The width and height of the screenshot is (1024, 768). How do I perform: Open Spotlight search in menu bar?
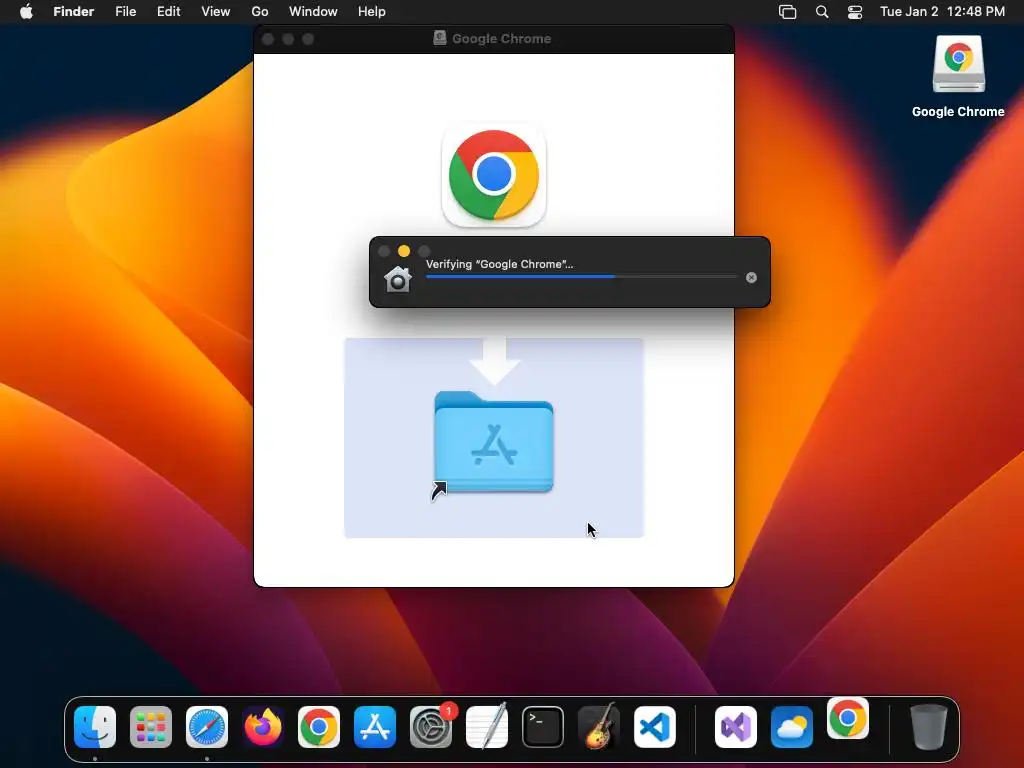pyautogui.click(x=822, y=12)
